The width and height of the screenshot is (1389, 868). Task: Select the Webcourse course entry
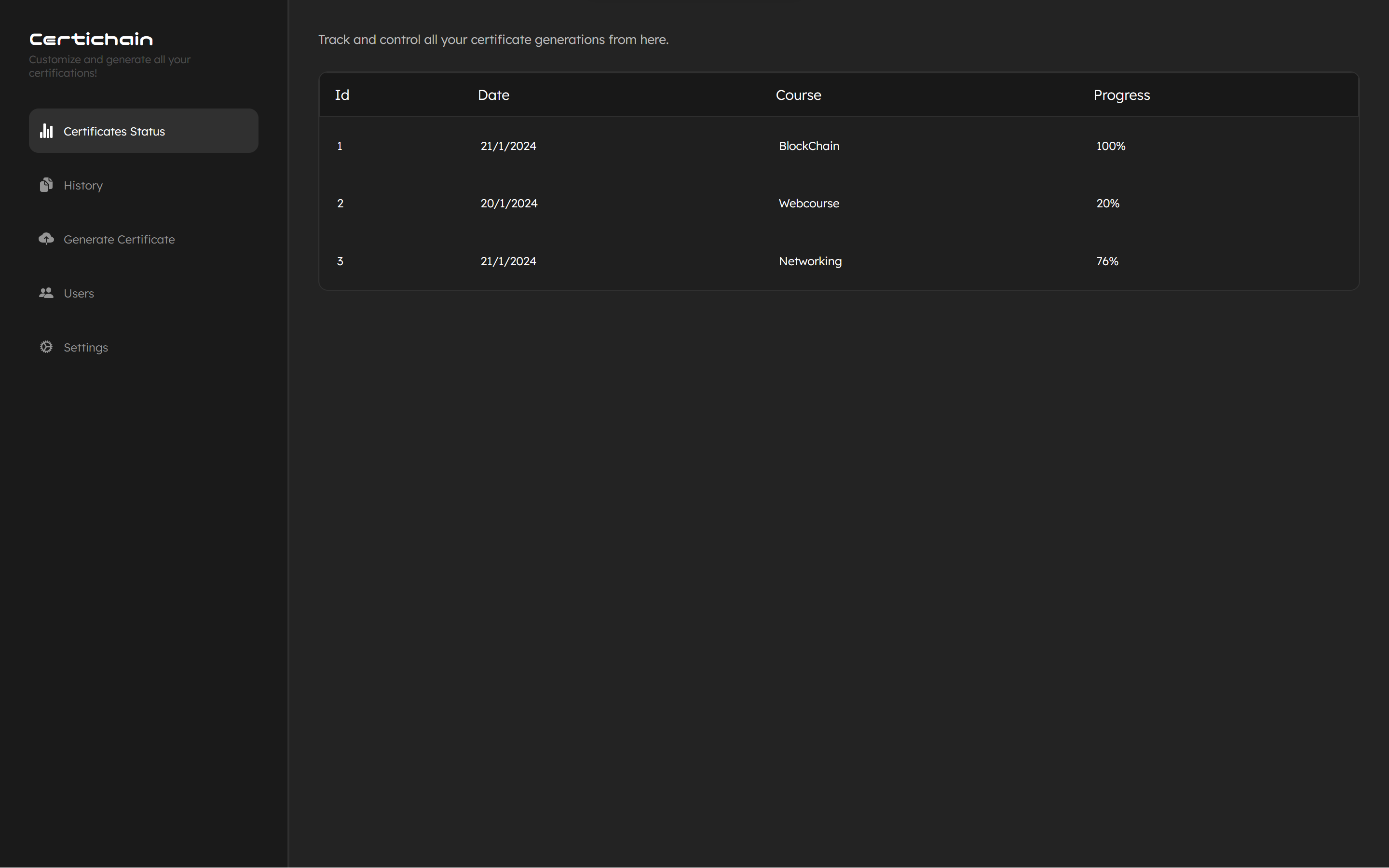[809, 203]
